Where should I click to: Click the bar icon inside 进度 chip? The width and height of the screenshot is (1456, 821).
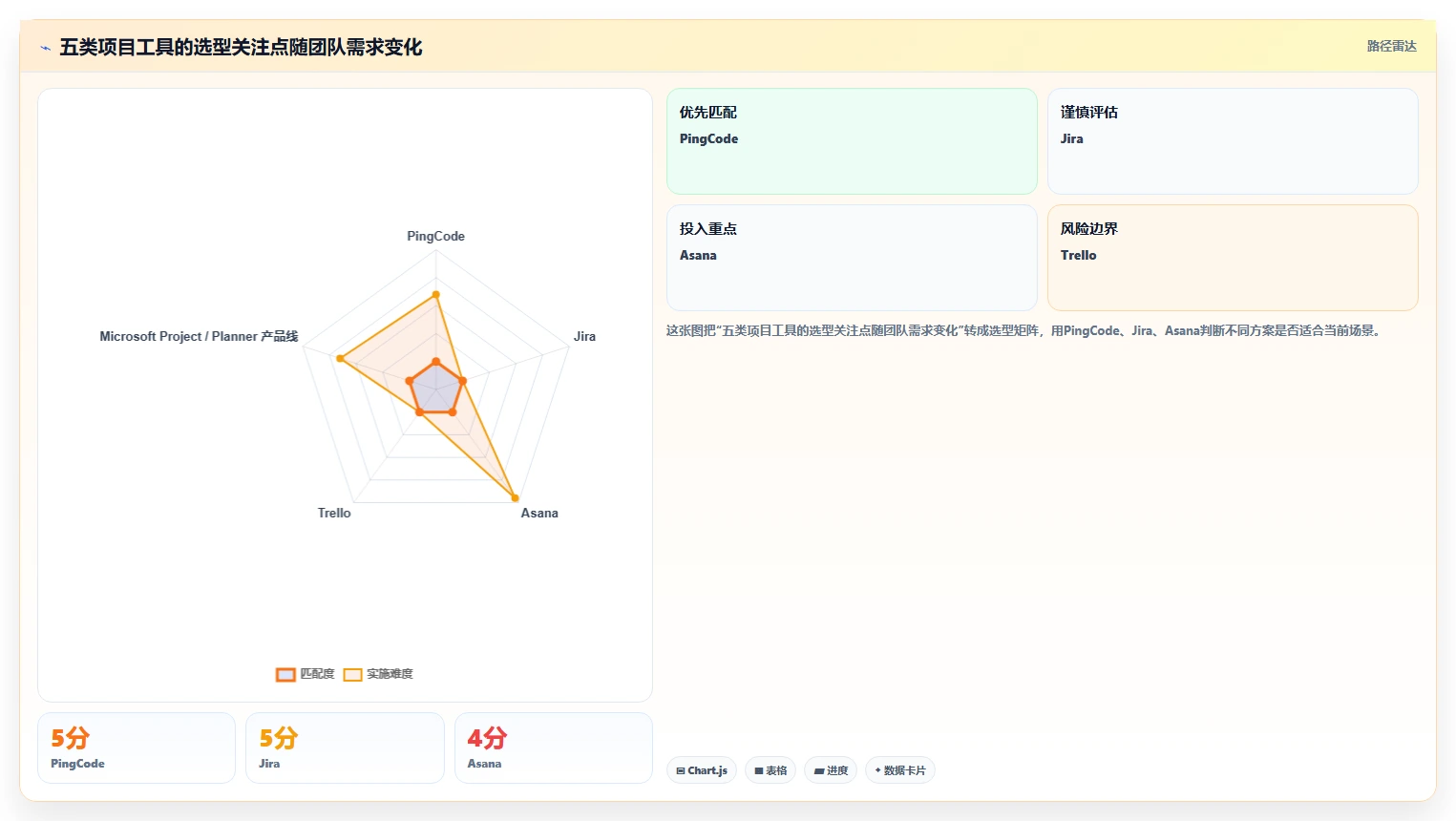pyautogui.click(x=819, y=770)
